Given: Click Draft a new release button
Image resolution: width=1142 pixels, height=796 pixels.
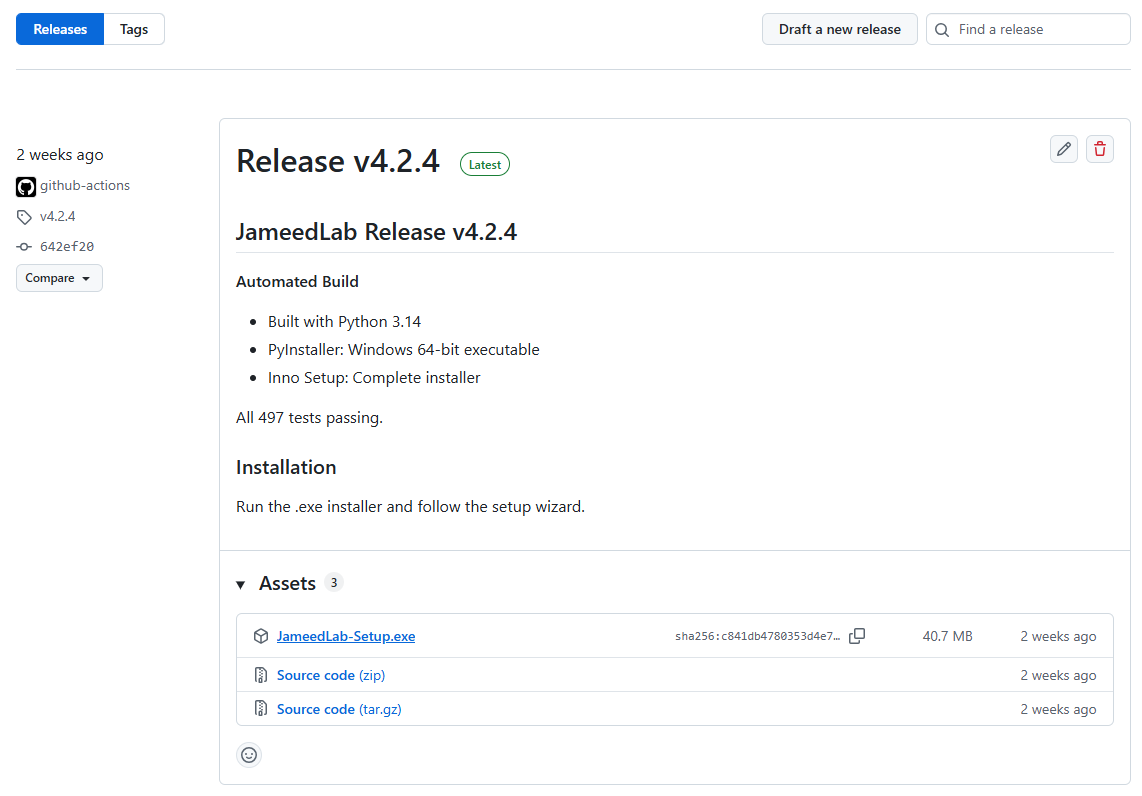Looking at the screenshot, I should [x=840, y=29].
